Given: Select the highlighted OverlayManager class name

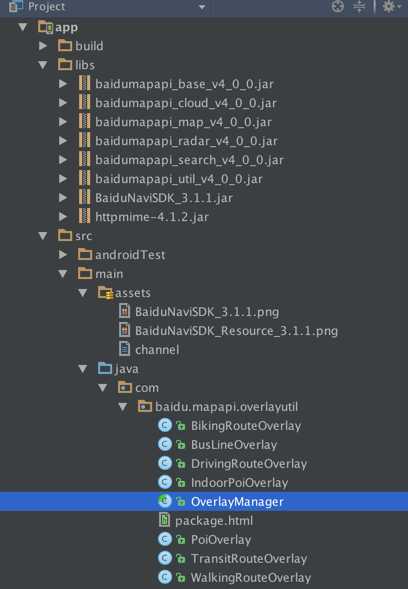Looking at the screenshot, I should click(237, 502).
